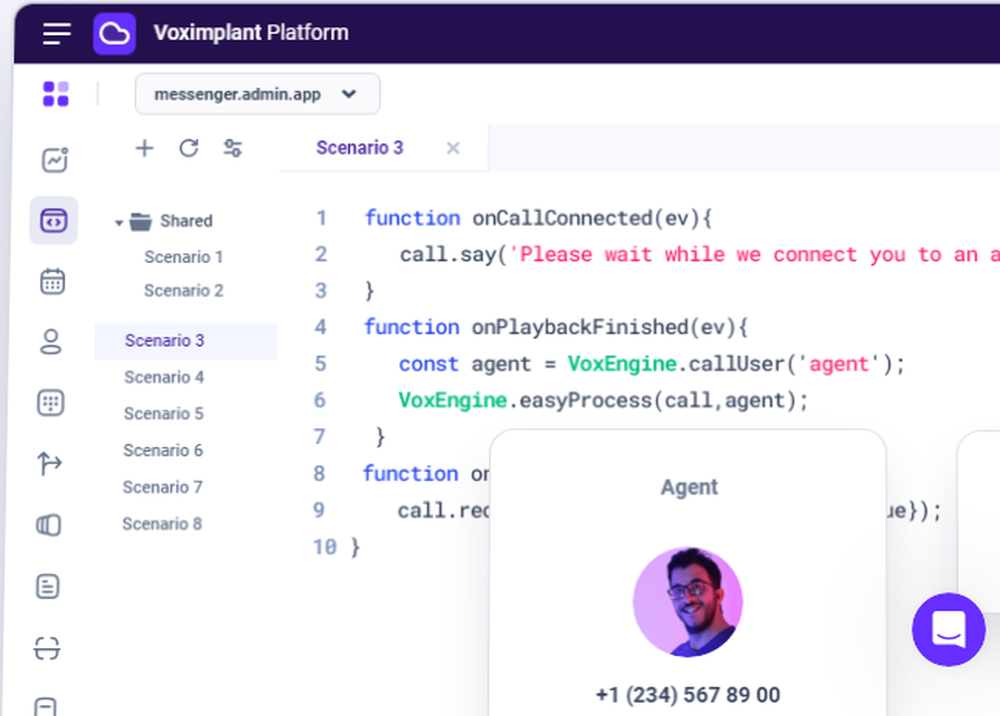The image size is (1000, 716).
Task: Open the book-shaped sidebar icon
Action: 48,525
